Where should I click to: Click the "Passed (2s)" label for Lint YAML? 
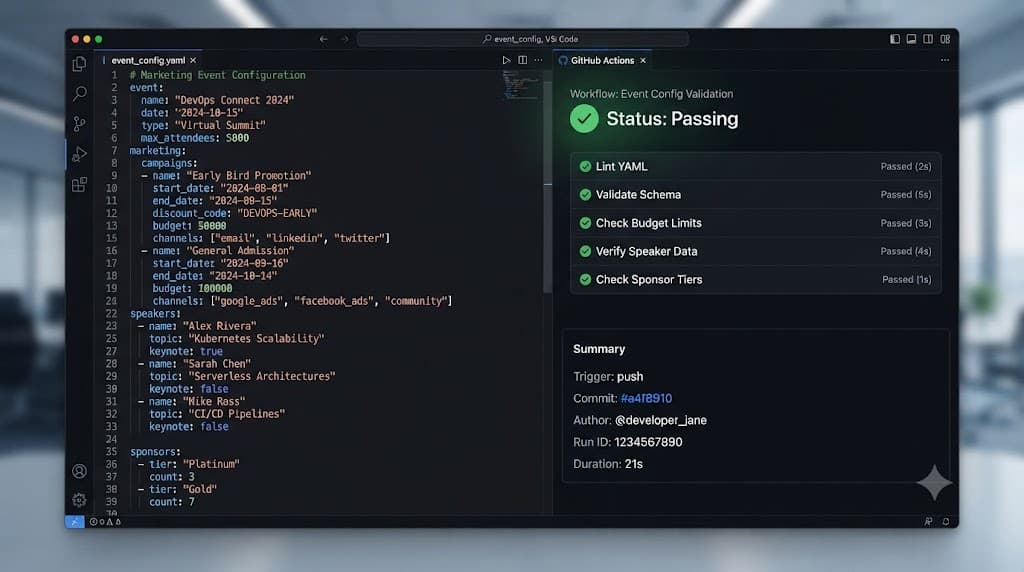[x=905, y=167]
